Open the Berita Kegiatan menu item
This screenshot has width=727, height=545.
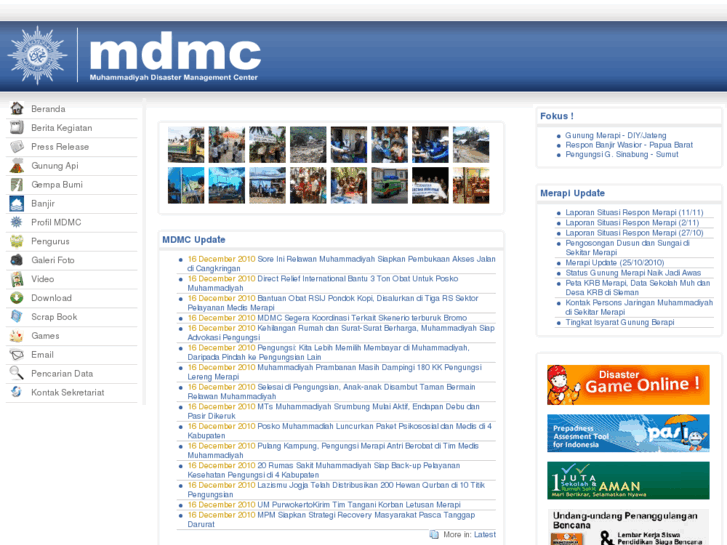click(x=62, y=128)
